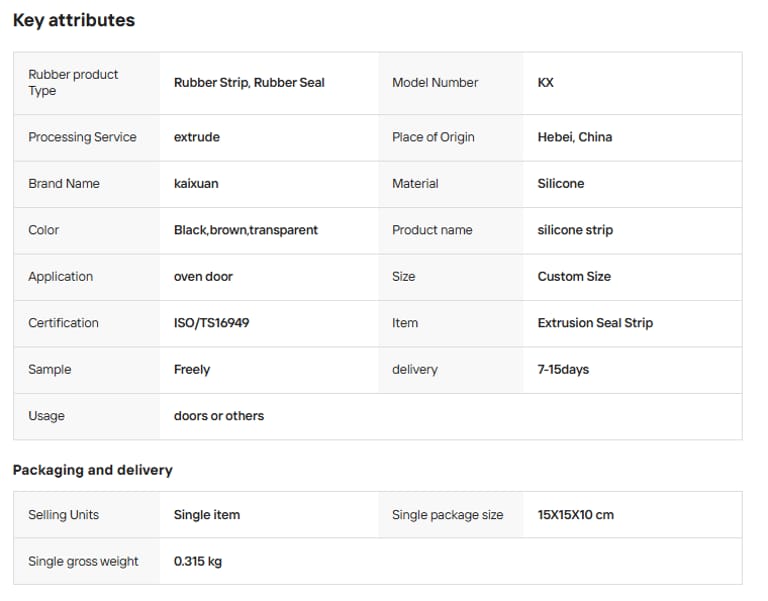Click the 7-15days delivery value
The image size is (768, 601).
coord(563,370)
